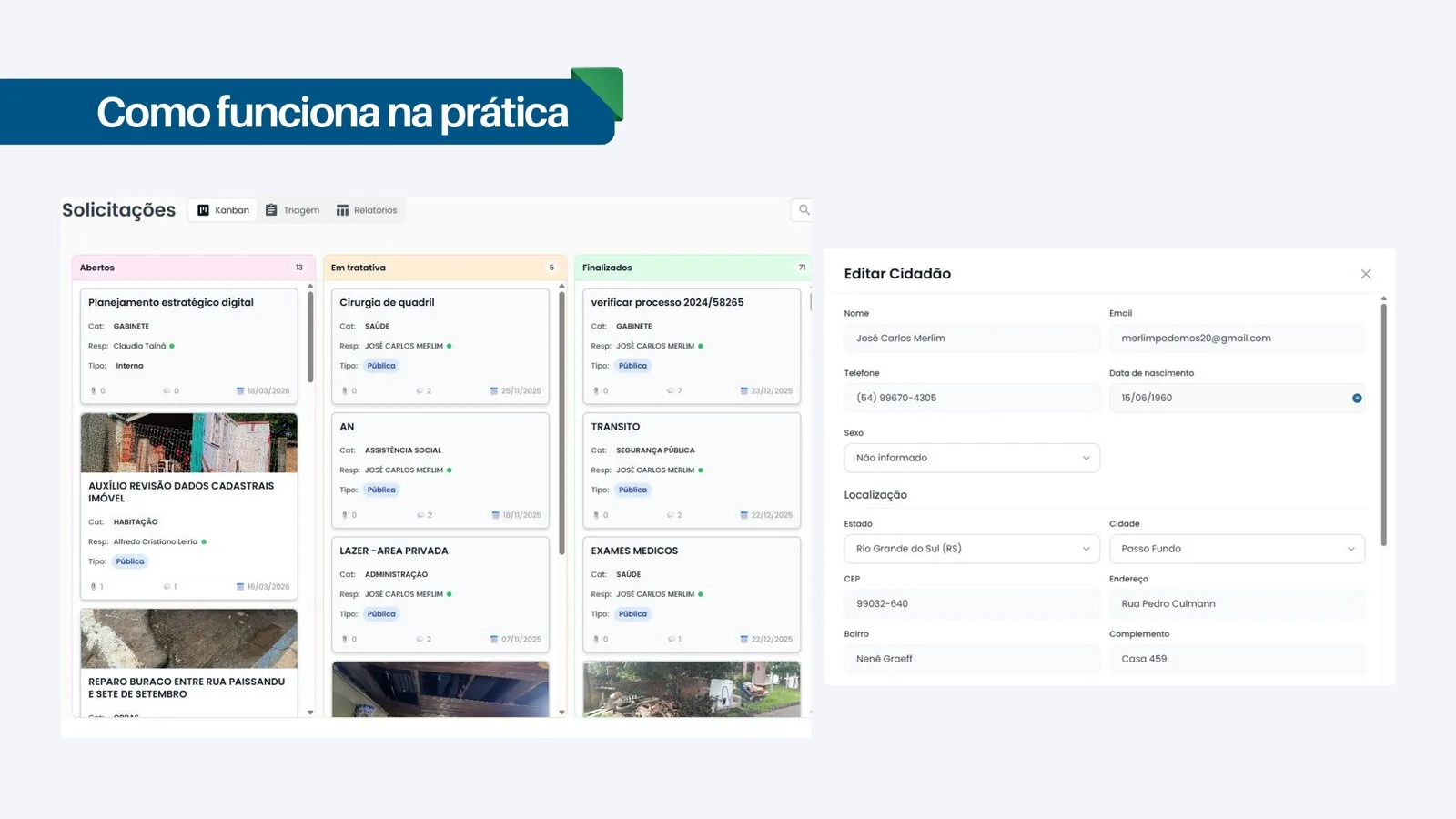Click the Editar Cidadão form scrollbar

coord(1384,424)
